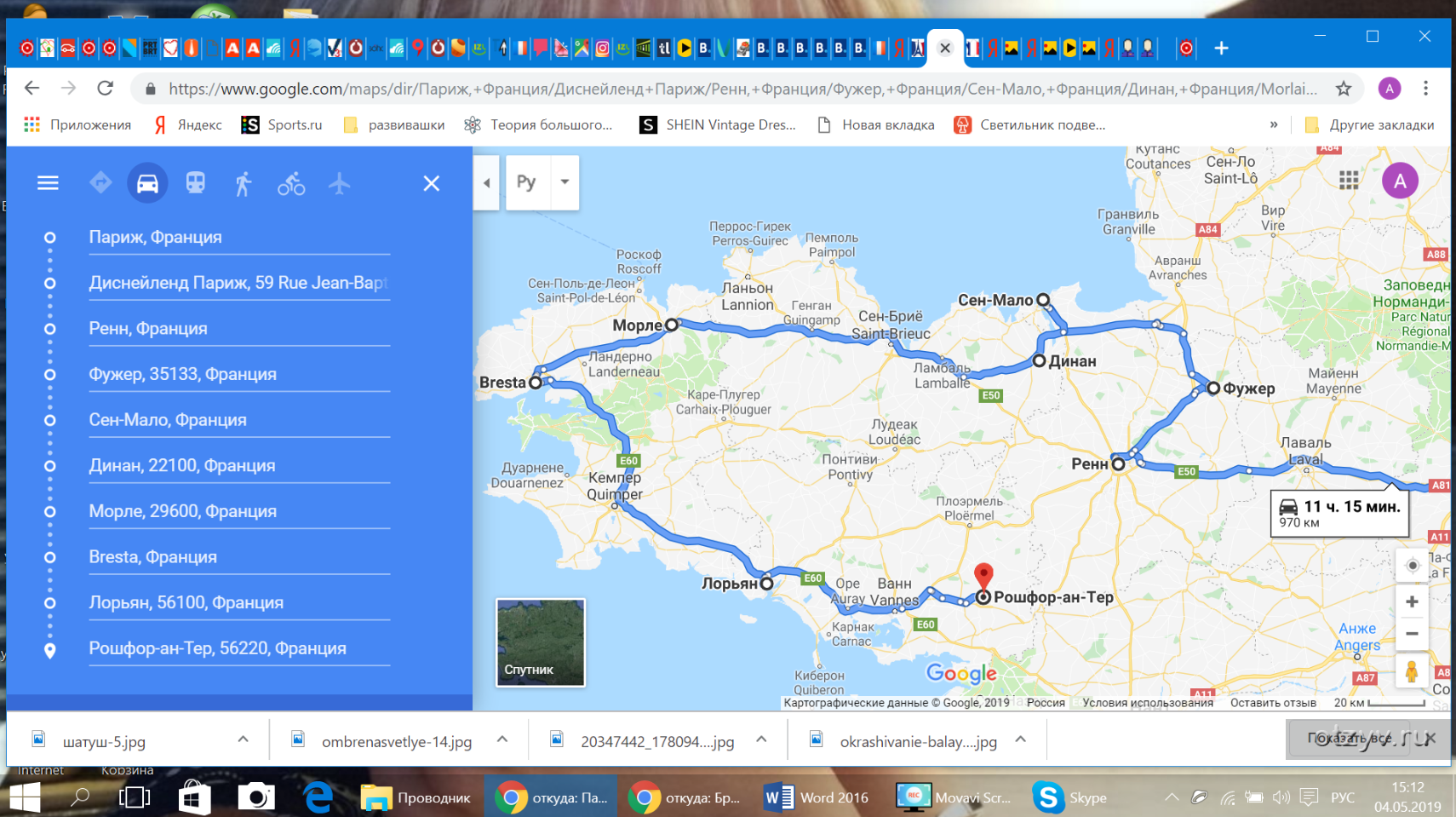The width and height of the screenshot is (1456, 817).
Task: Select the Ренн, Франция waypoint
Action: (x=239, y=329)
